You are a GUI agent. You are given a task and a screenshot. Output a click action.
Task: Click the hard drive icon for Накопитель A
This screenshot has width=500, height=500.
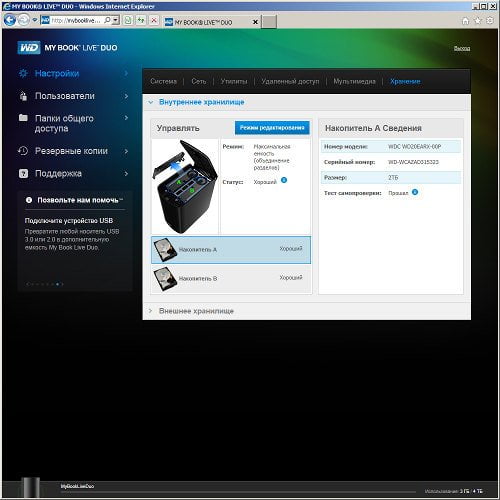(x=165, y=249)
